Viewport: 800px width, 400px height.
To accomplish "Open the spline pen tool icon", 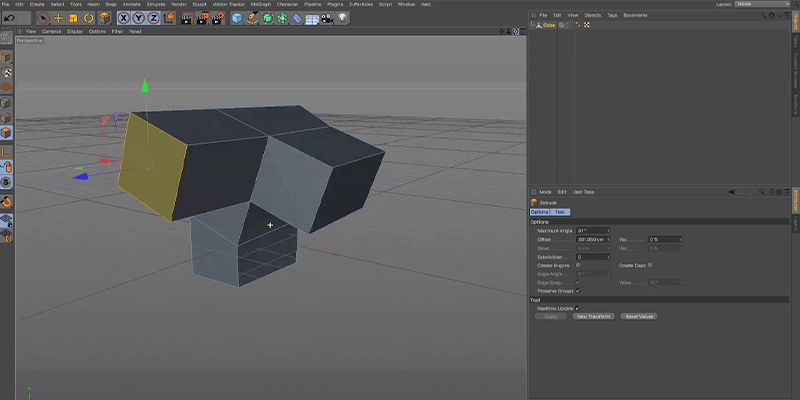I will click(252, 19).
